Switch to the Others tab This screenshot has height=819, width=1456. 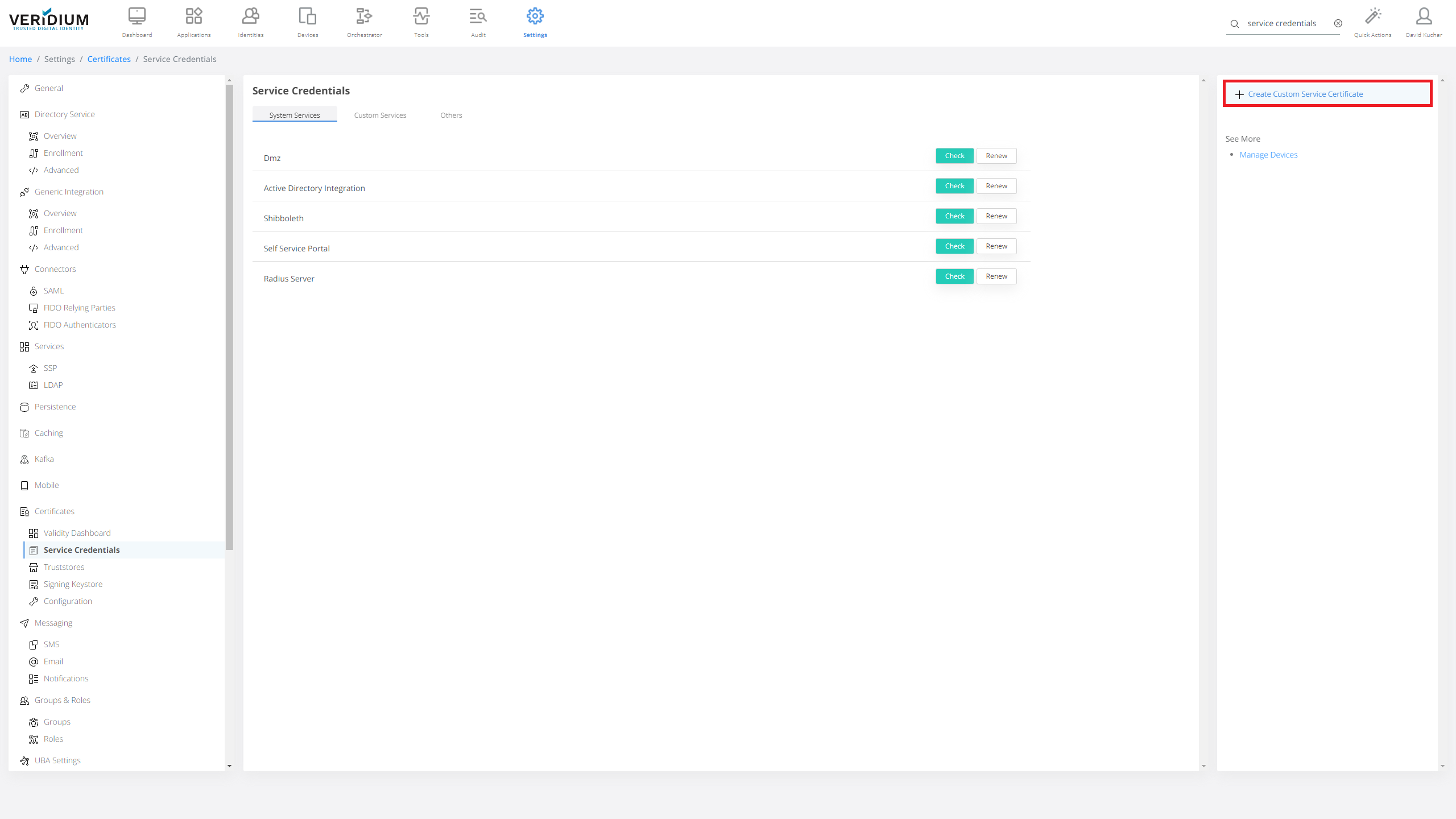tap(451, 115)
